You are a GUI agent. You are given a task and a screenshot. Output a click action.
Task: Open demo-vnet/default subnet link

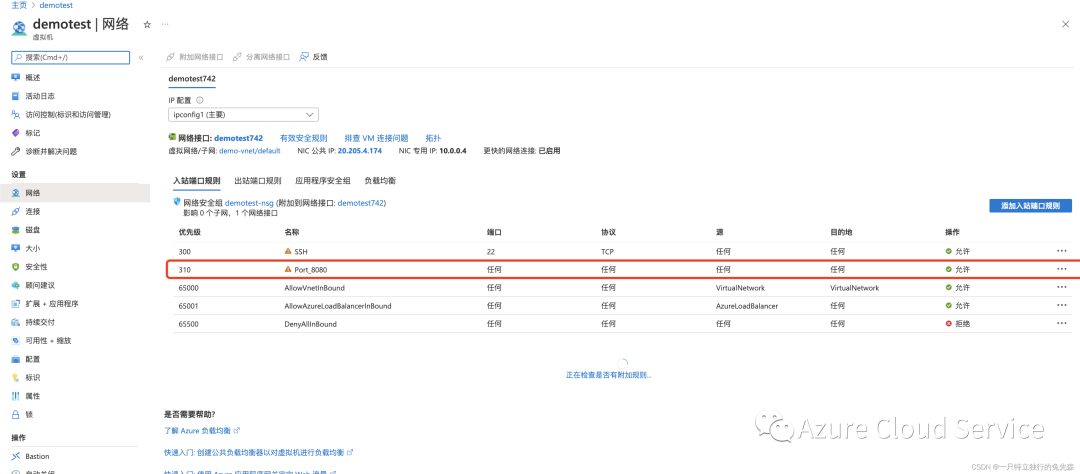249,150
